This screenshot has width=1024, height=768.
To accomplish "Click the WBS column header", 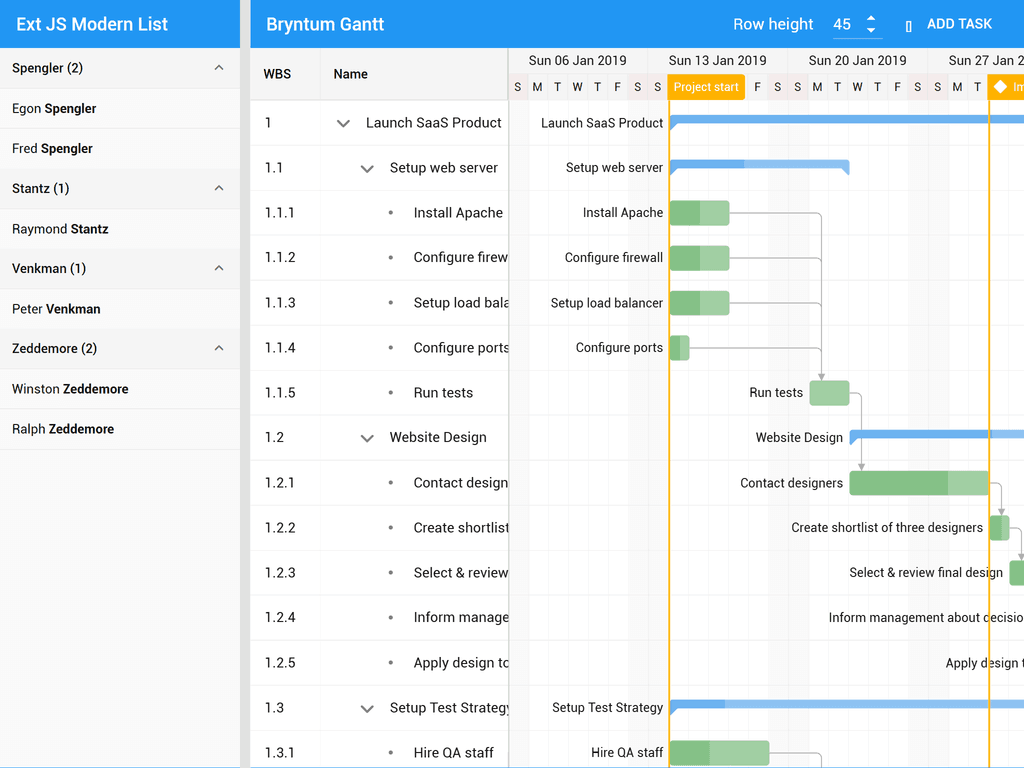I will [x=278, y=74].
